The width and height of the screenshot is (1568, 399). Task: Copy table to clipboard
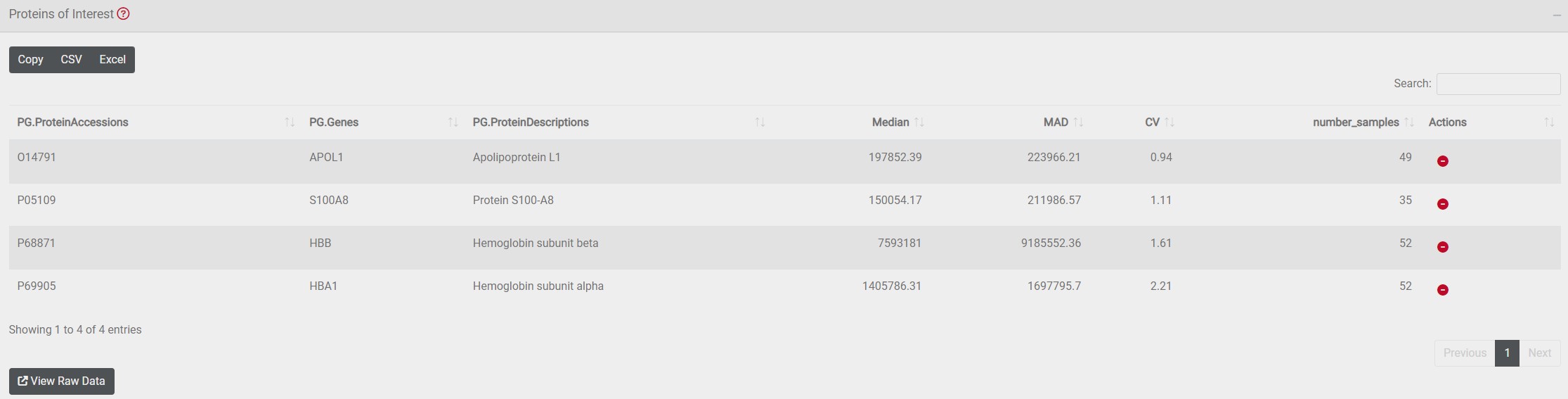tap(30, 60)
